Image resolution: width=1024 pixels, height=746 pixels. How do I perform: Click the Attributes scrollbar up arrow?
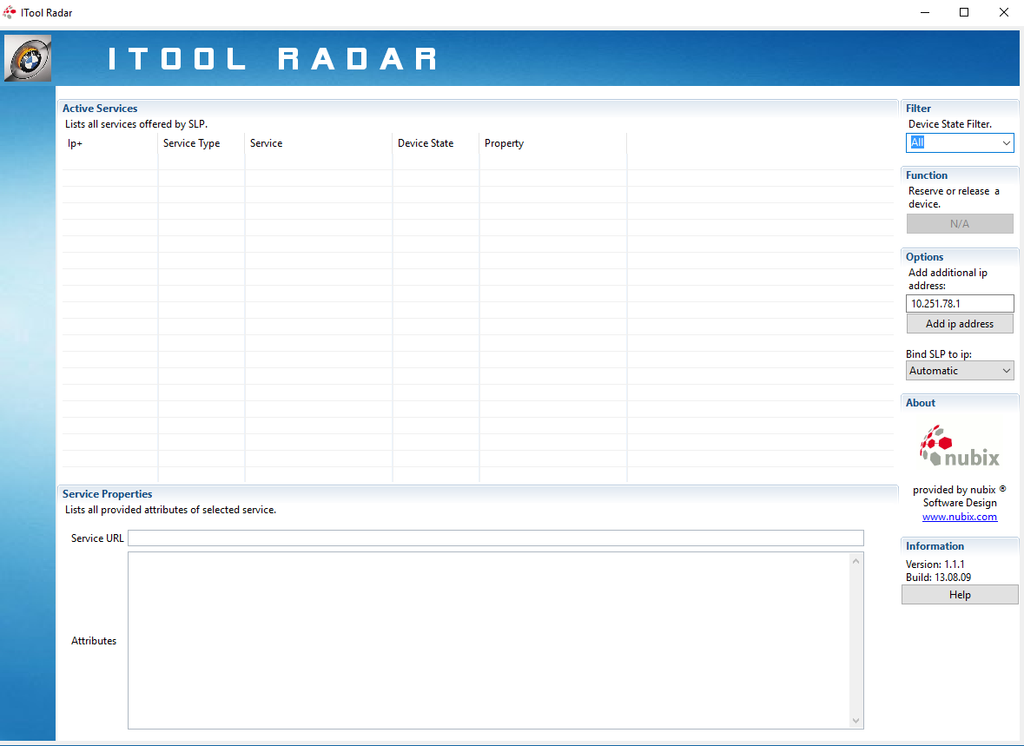coord(856,560)
